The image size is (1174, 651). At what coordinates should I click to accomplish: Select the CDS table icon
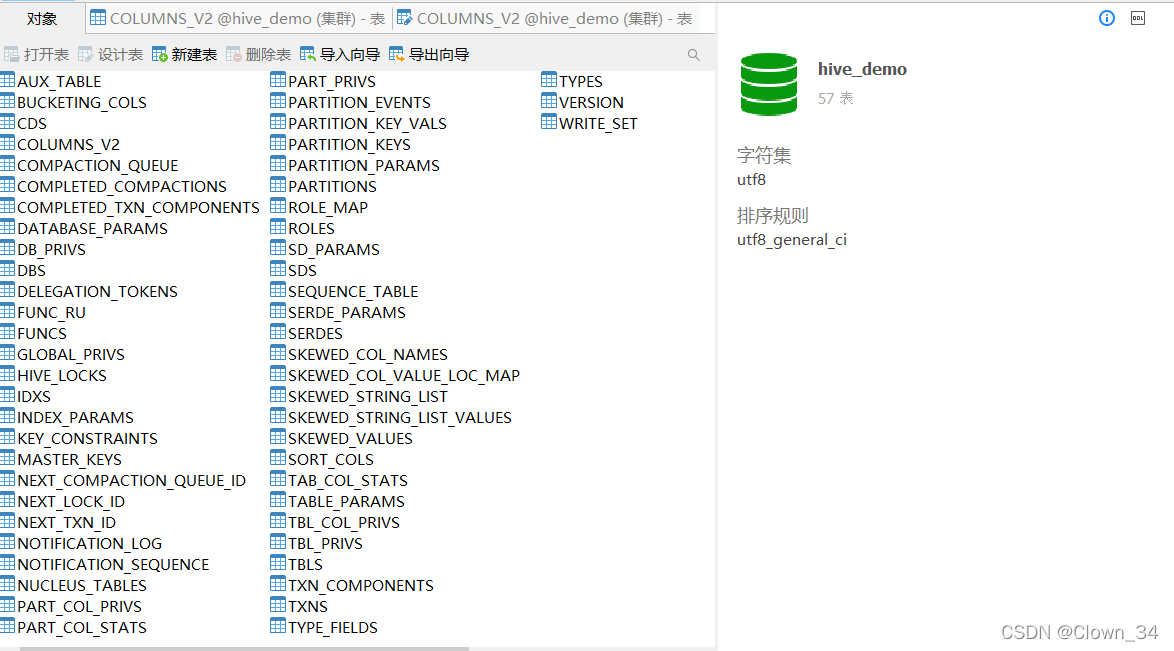click(7, 121)
